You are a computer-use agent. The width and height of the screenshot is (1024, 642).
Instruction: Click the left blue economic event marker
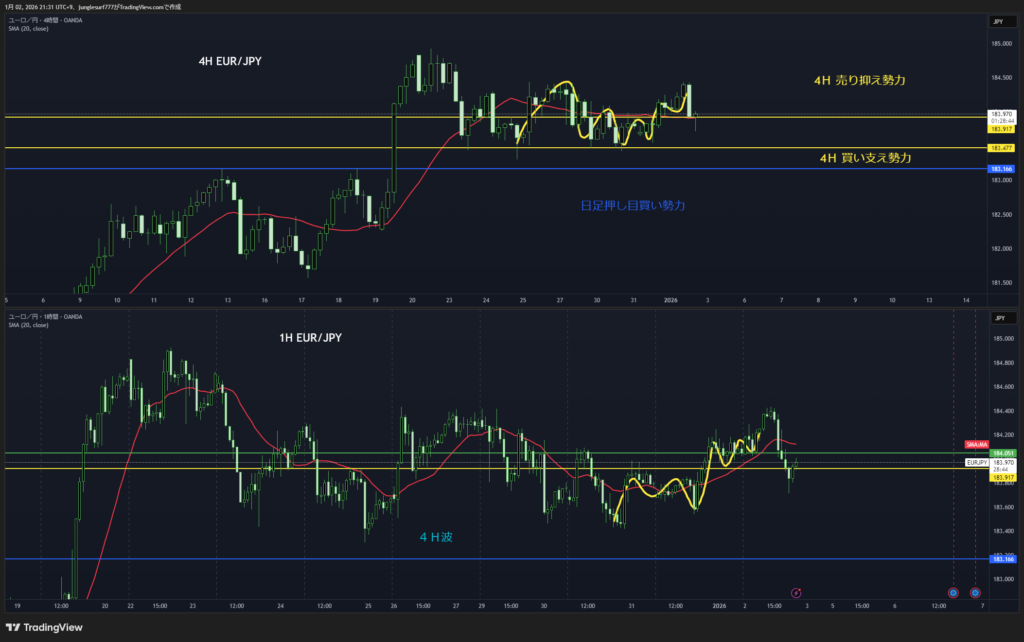tap(952, 593)
